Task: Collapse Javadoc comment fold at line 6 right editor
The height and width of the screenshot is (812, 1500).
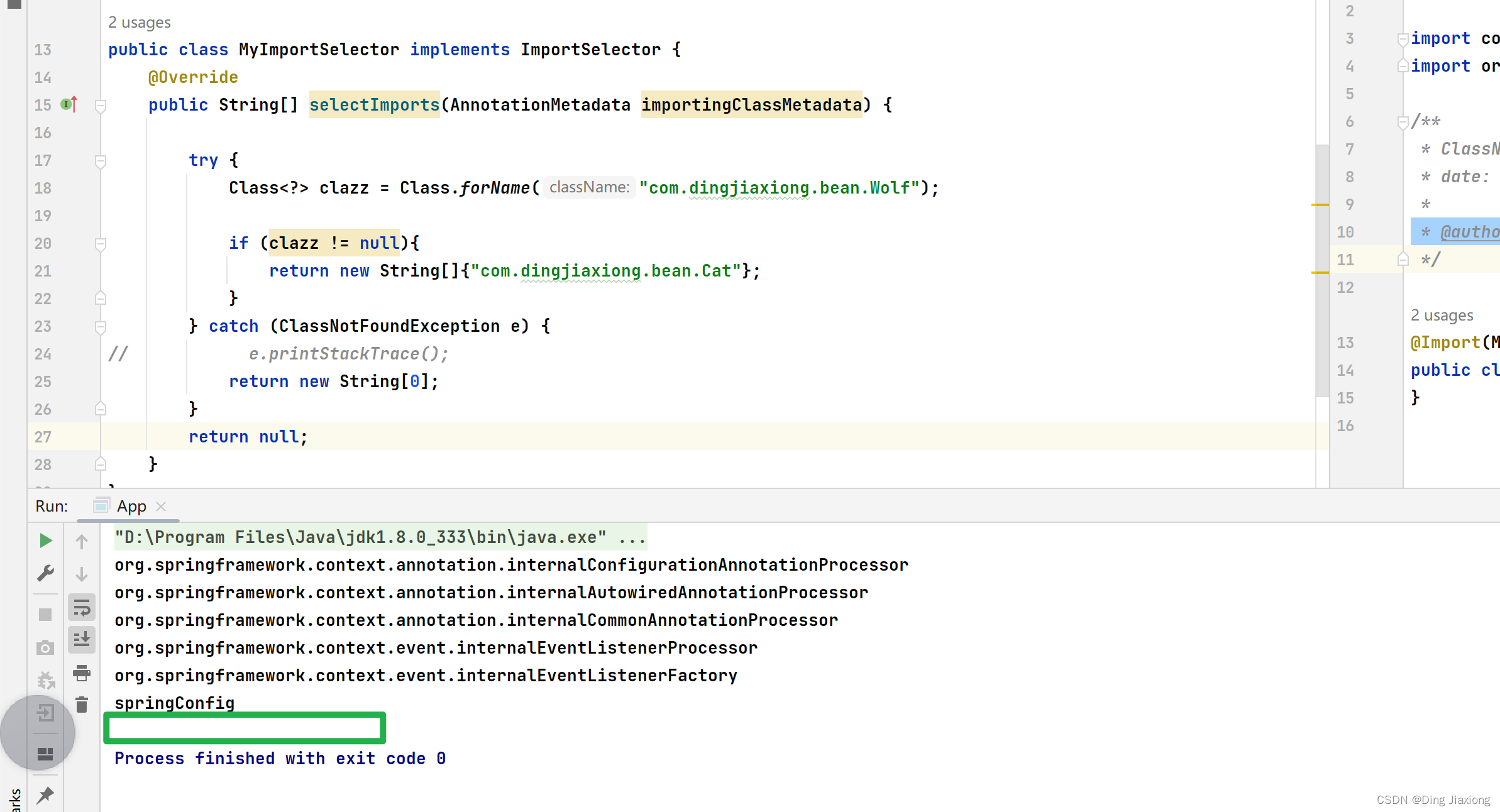Action: pos(1403,122)
